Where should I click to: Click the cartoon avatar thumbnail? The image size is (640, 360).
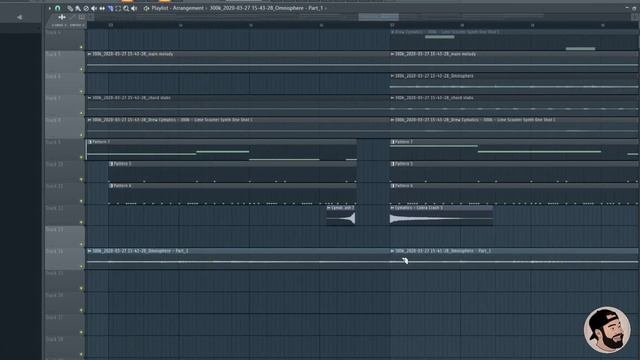point(607,330)
